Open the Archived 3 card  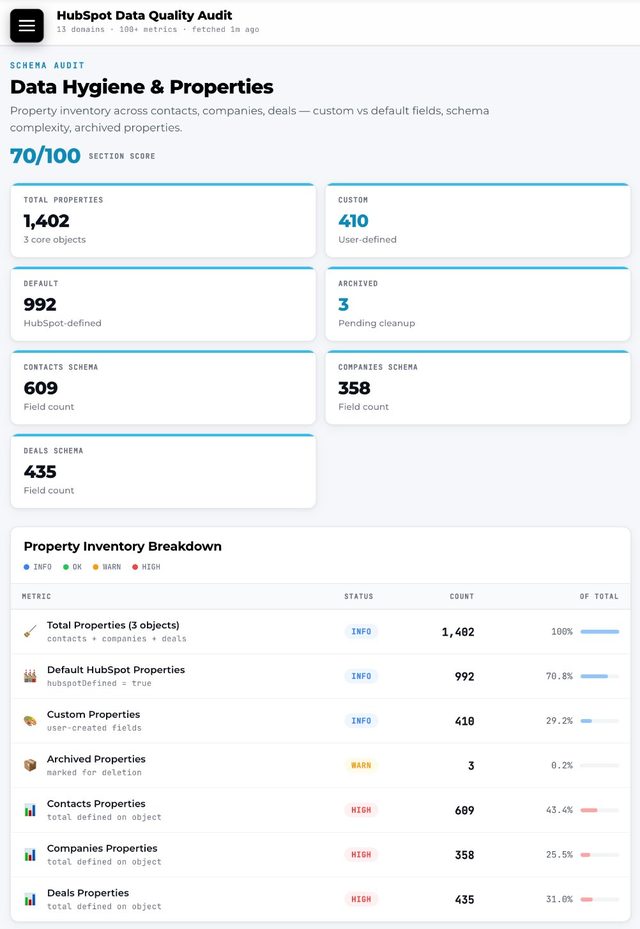[x=478, y=304]
